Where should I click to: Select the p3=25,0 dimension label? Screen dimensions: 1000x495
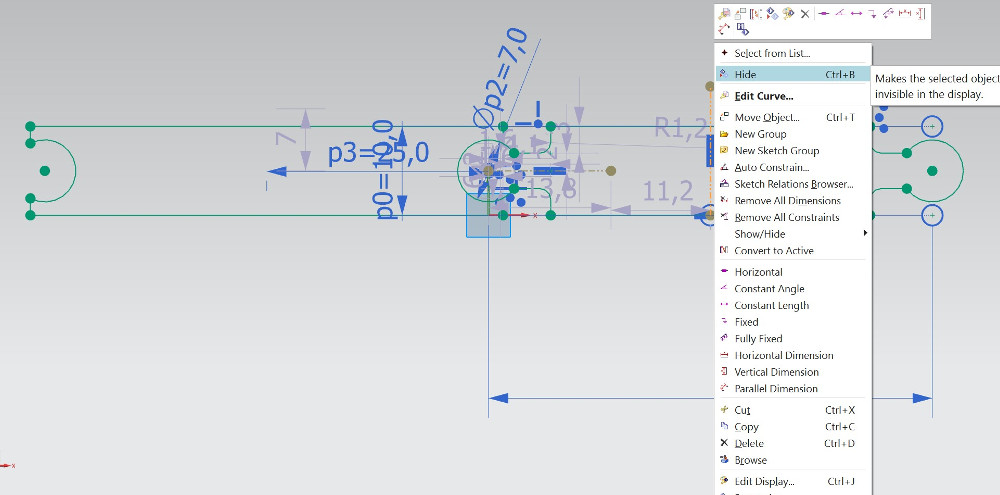(378, 154)
